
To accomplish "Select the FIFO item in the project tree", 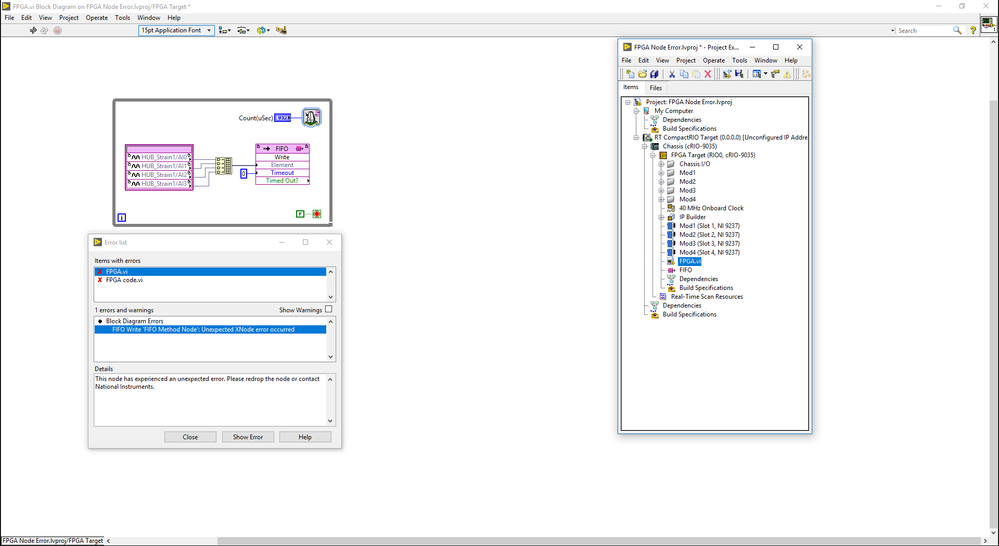I will (686, 270).
